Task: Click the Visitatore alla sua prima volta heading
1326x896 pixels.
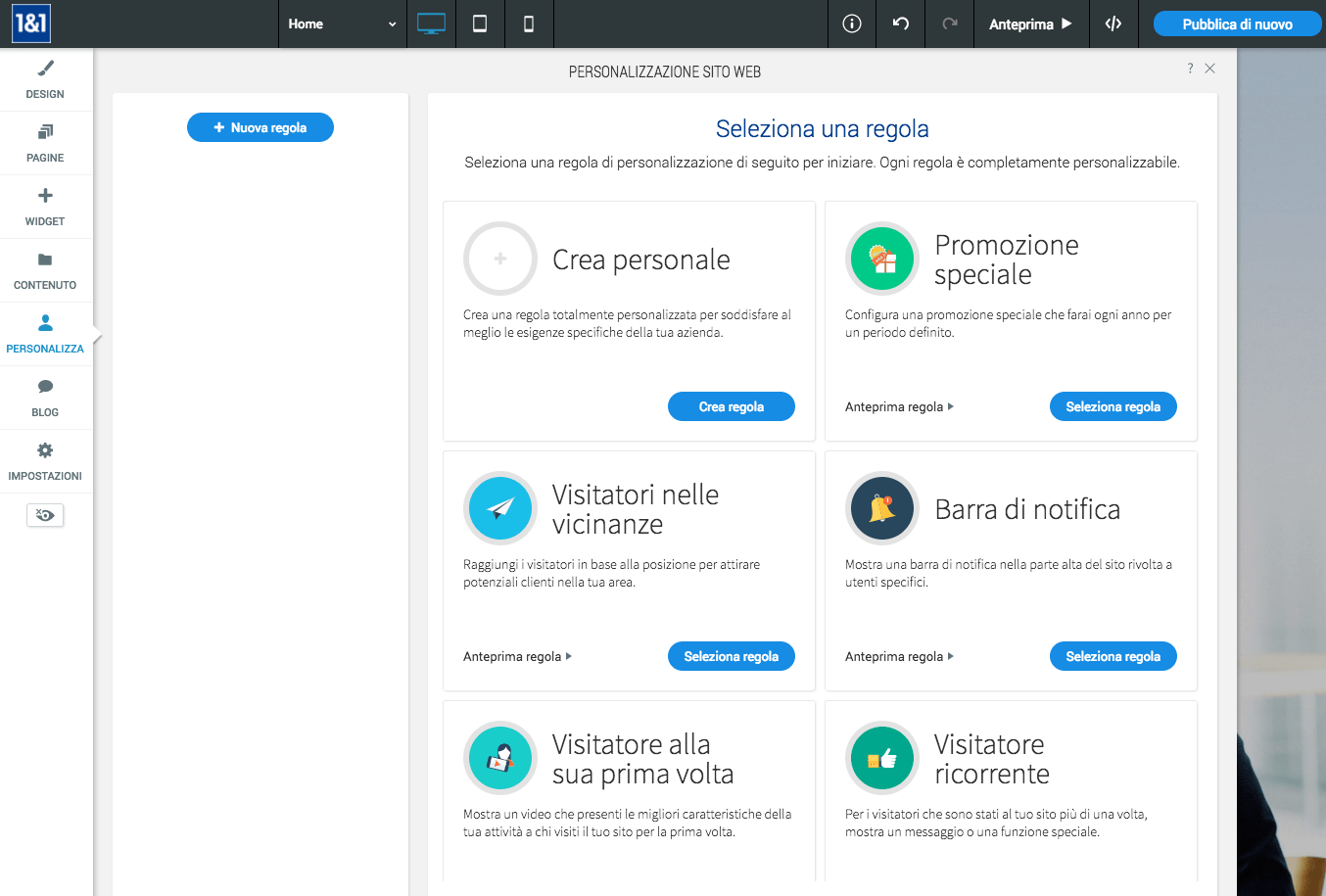Action: pos(643,759)
